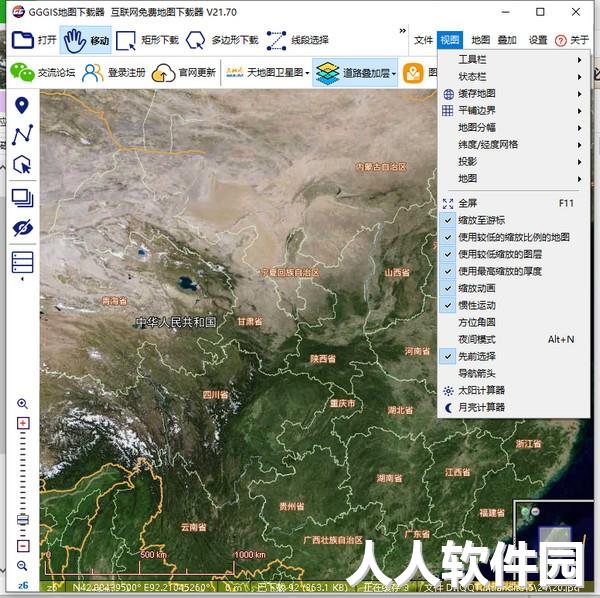600x598 pixels.
Task: Expand the 状态栏 submenu
Action: pos(514,77)
